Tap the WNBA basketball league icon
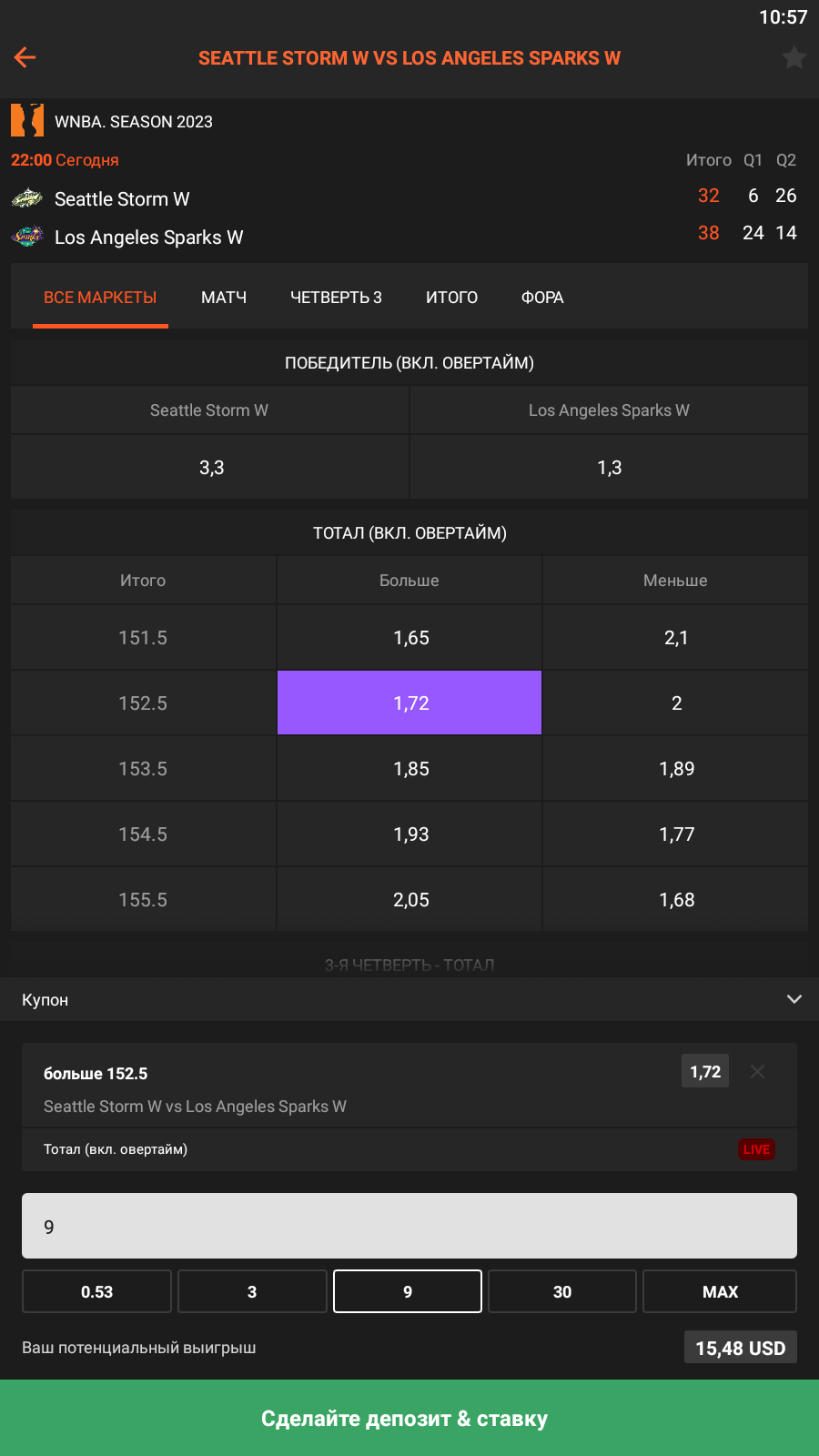This screenshot has height=1456, width=819. 27,120
